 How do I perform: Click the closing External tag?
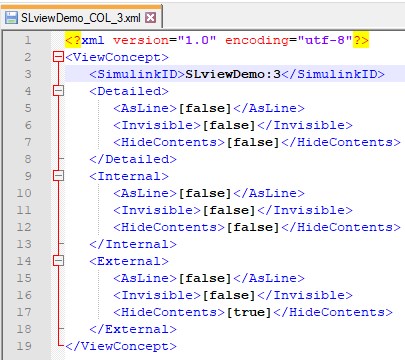tap(133, 329)
